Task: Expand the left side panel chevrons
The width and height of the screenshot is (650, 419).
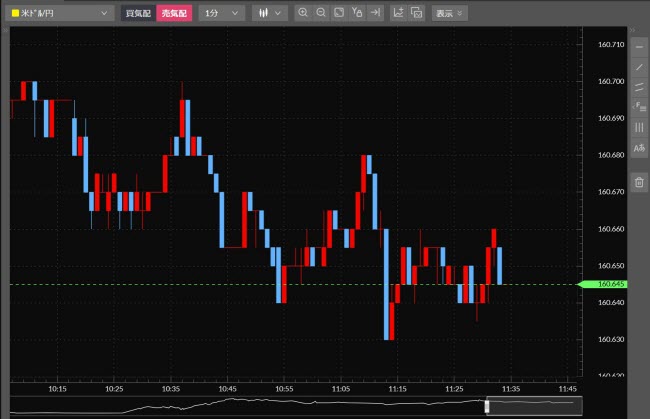Action: point(5,30)
